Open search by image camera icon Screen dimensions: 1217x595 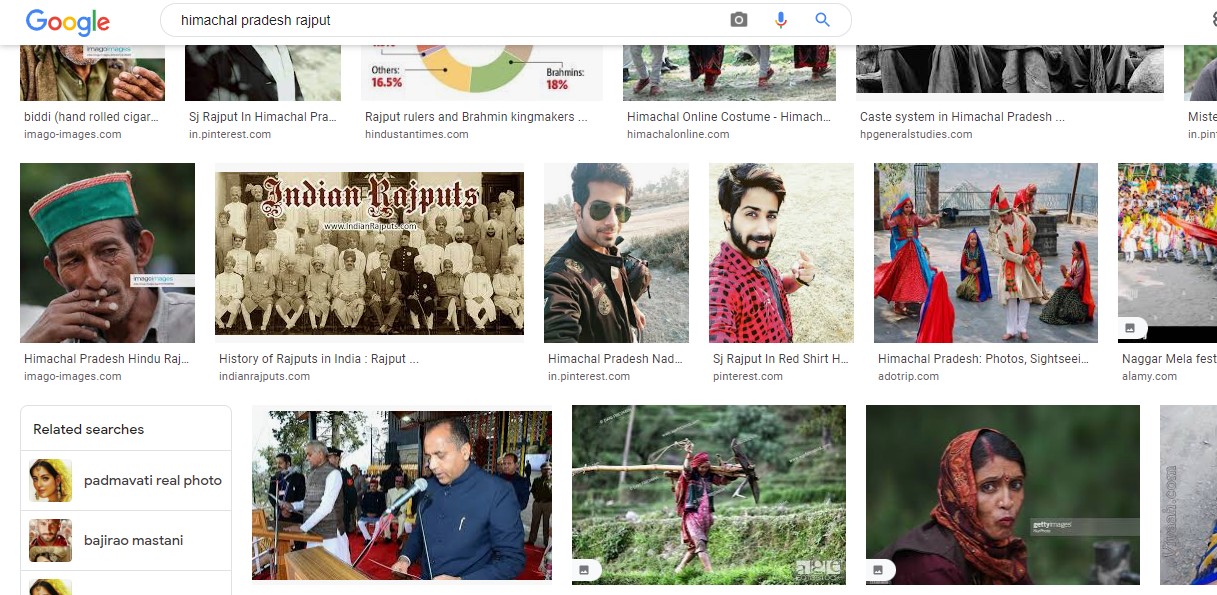tap(737, 20)
